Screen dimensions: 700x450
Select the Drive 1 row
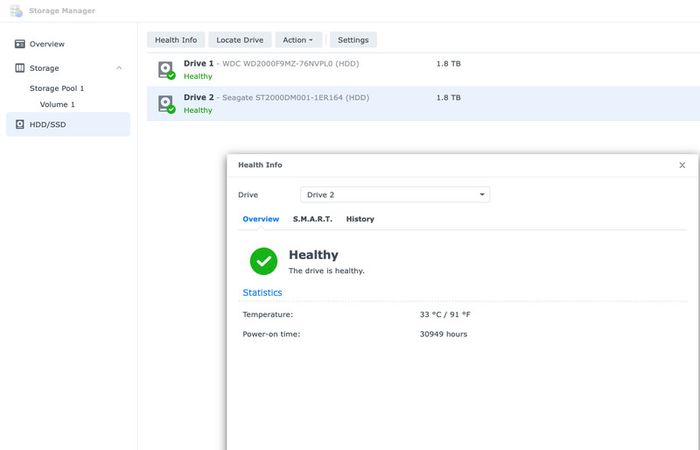click(423, 70)
